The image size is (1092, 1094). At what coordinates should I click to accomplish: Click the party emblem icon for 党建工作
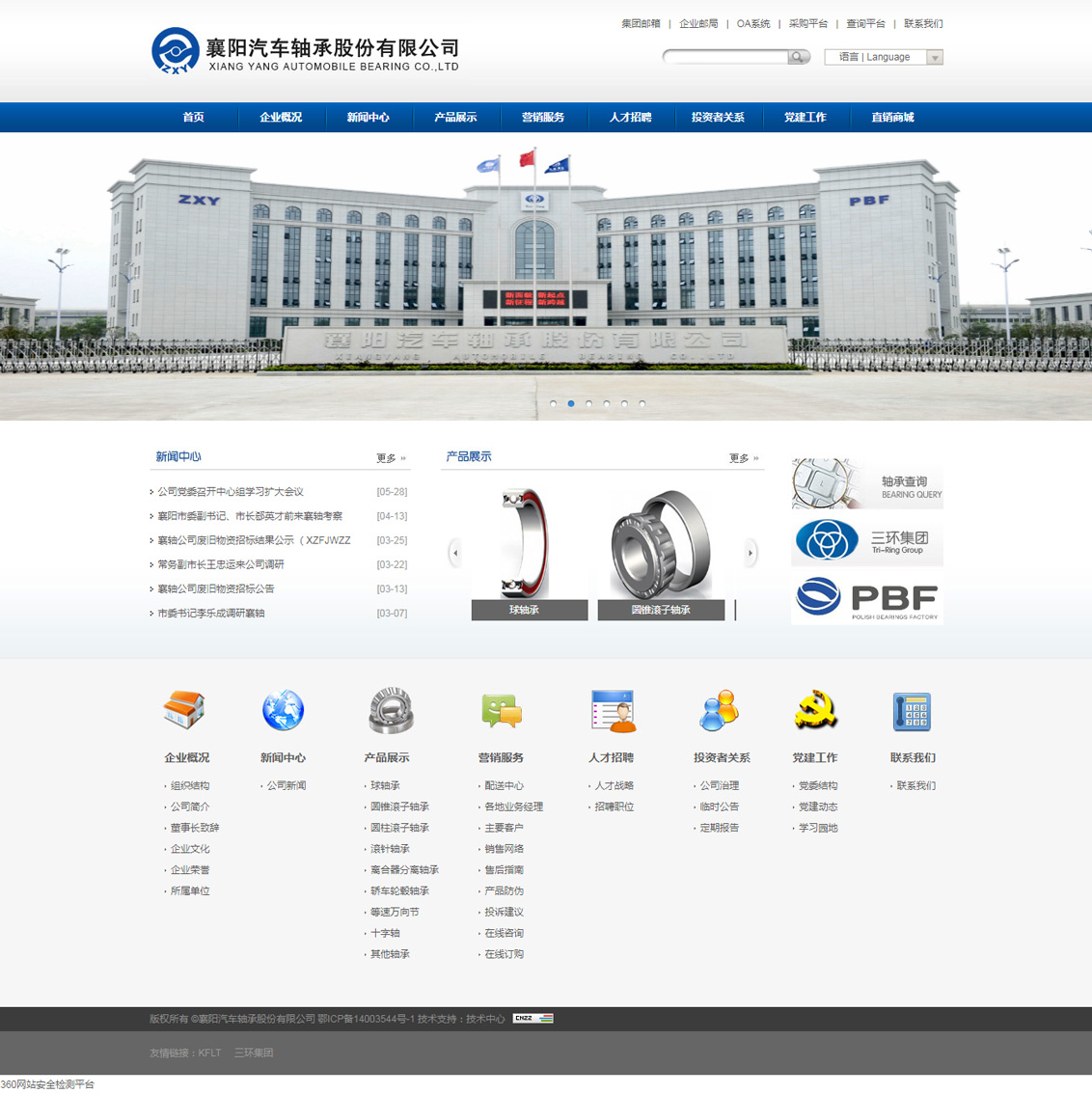(x=815, y=710)
